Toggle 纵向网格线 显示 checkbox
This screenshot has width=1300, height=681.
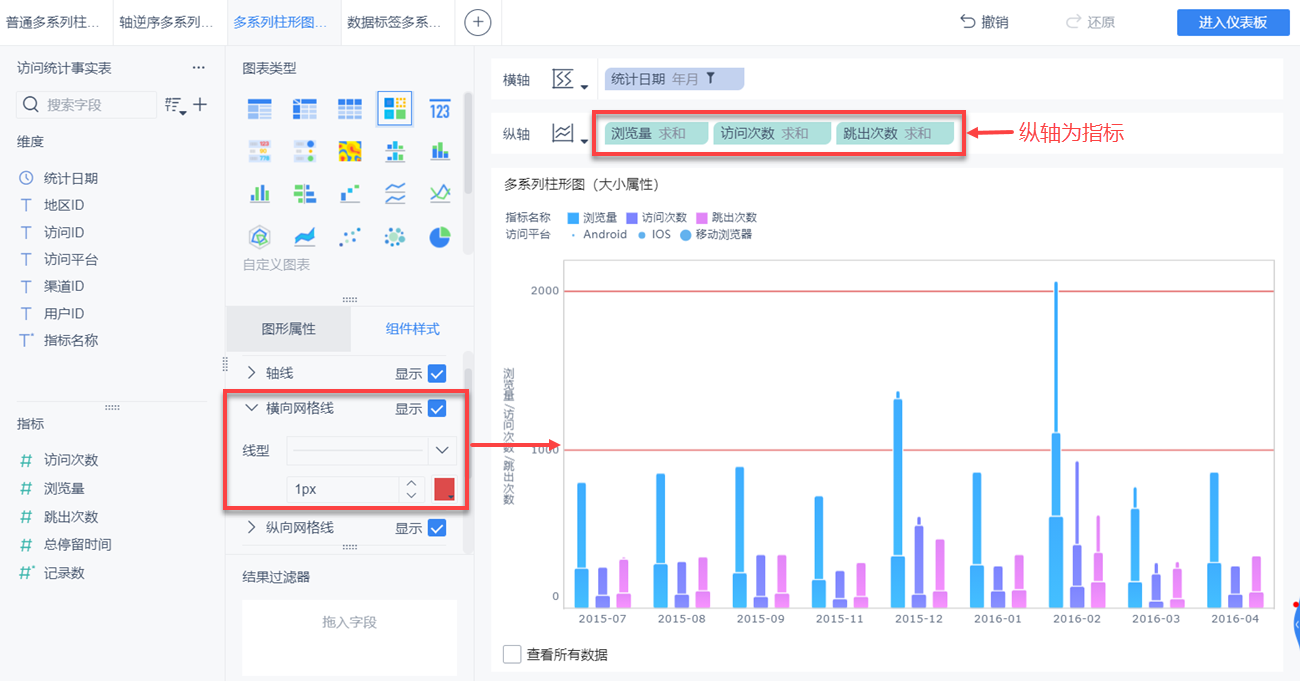pos(437,528)
